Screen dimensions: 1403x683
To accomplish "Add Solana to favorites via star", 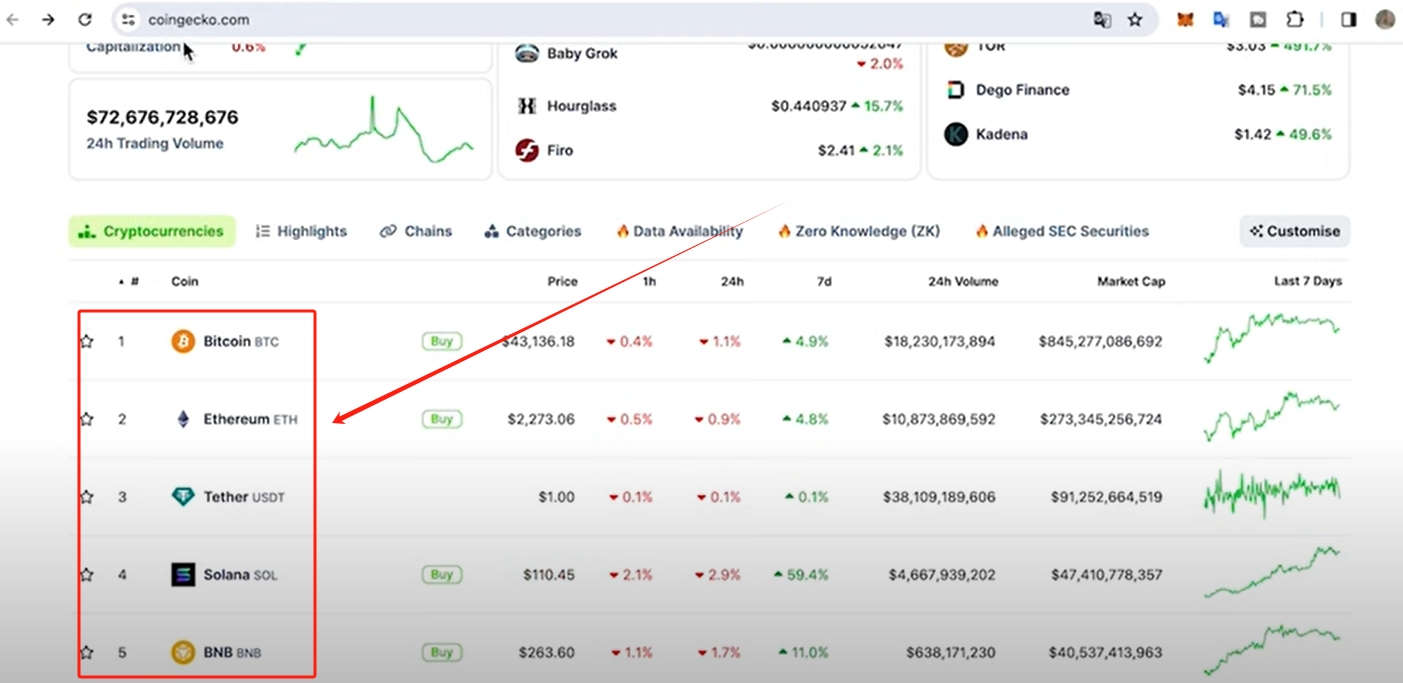I will click(x=86, y=575).
